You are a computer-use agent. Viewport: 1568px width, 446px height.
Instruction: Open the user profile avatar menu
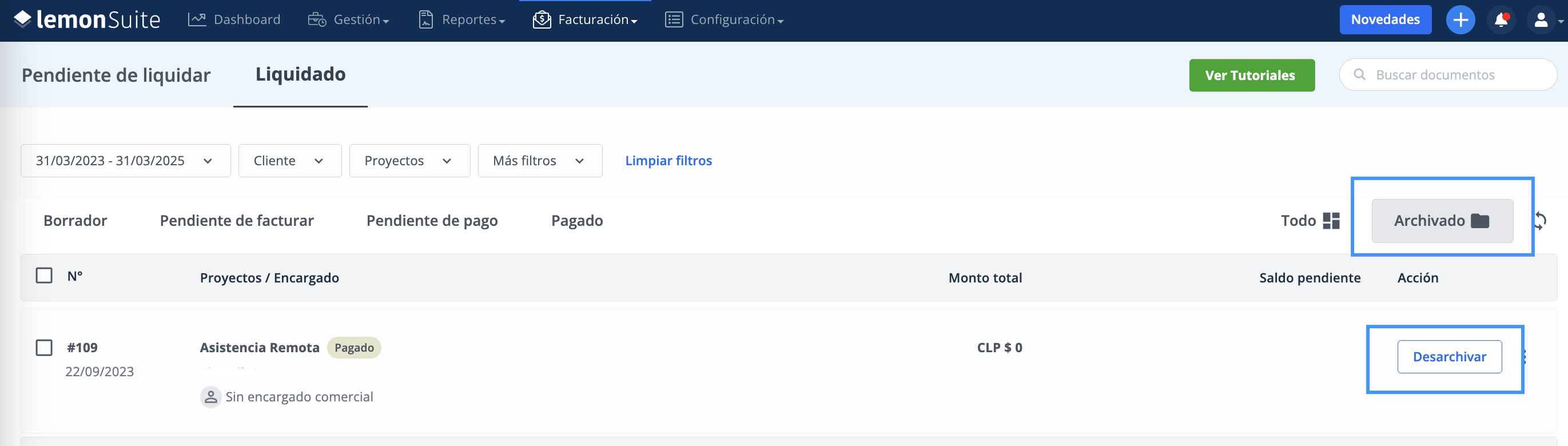tap(1541, 20)
